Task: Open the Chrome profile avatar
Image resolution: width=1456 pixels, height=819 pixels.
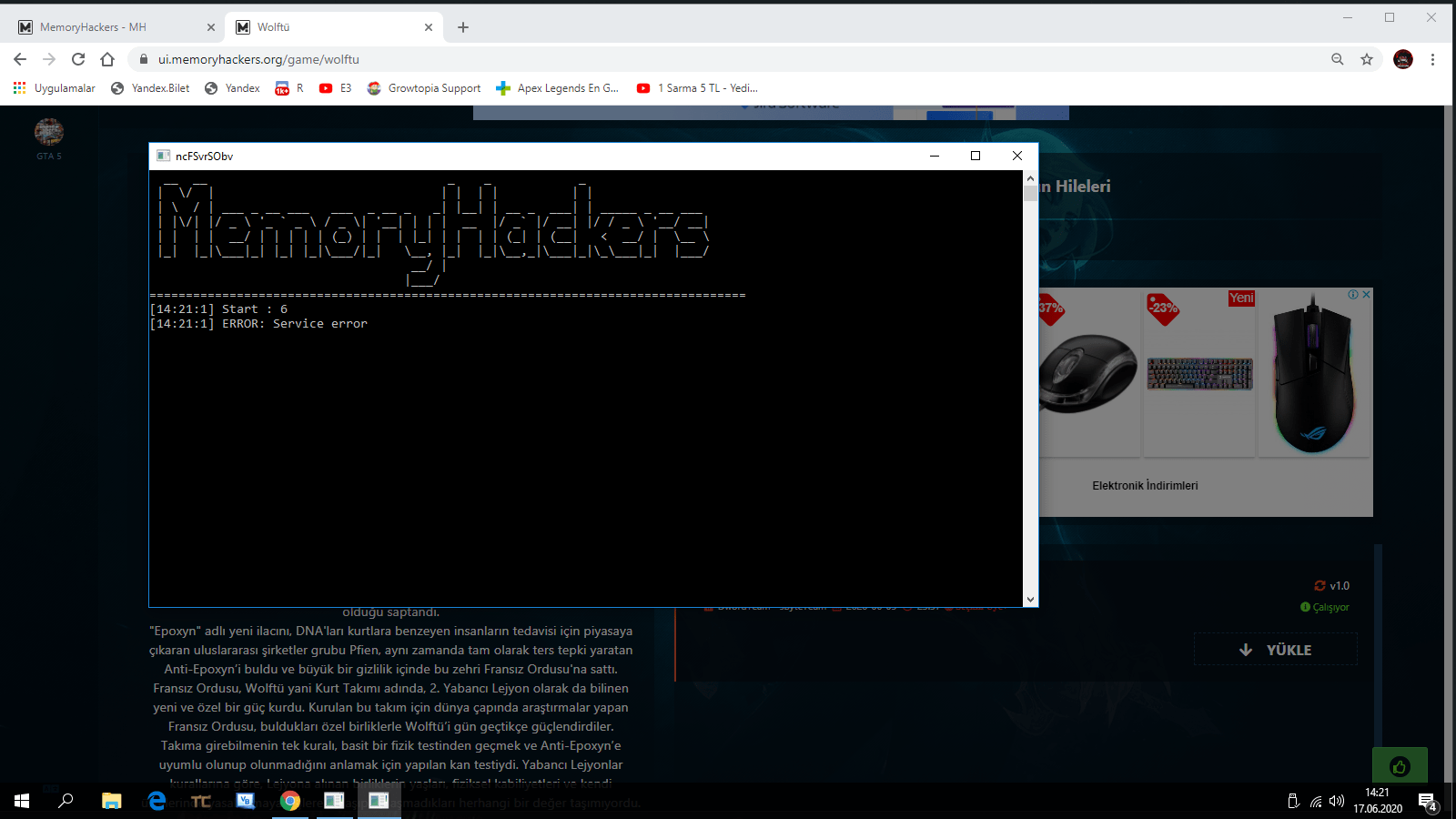Action: click(1403, 59)
